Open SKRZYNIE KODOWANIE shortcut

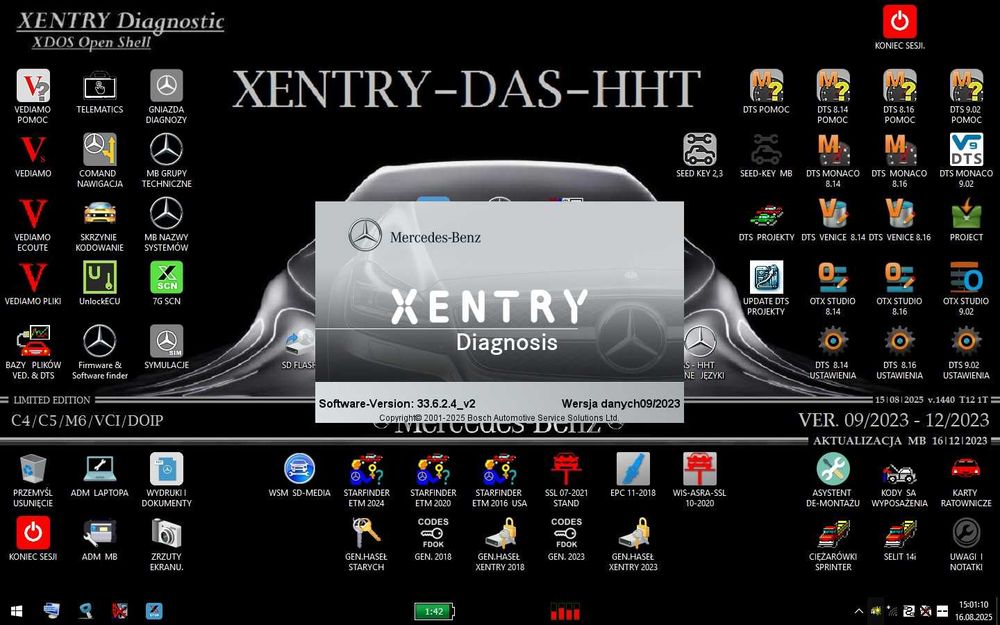[x=99, y=214]
